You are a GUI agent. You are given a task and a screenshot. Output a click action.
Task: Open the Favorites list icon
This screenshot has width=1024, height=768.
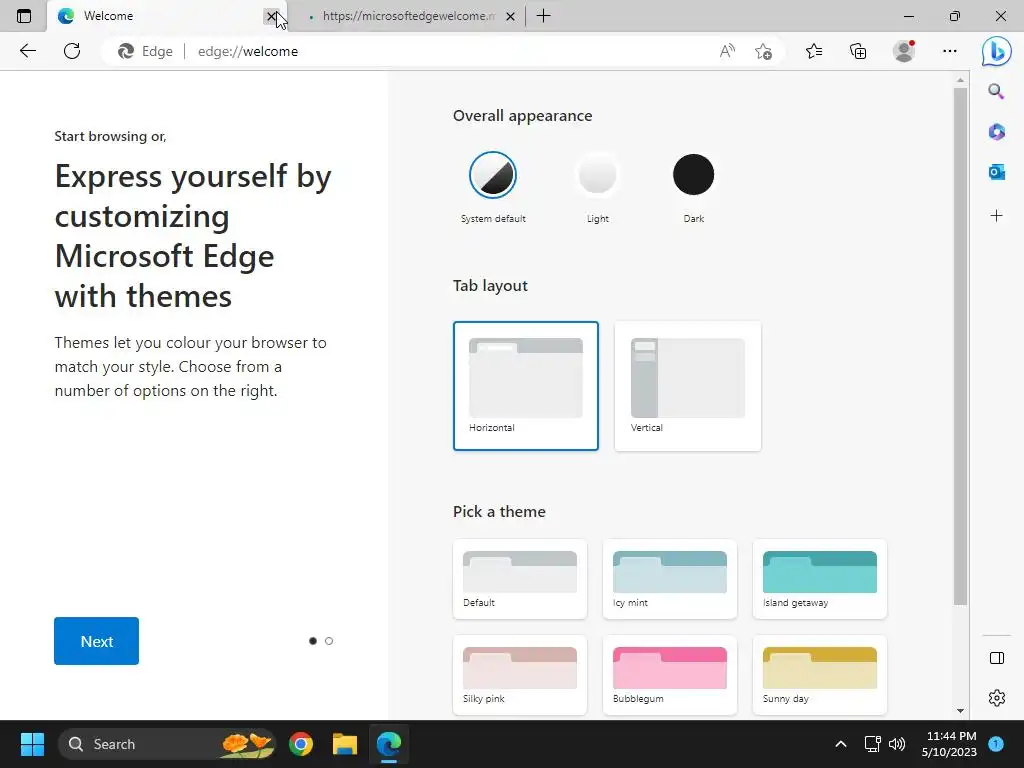click(814, 51)
